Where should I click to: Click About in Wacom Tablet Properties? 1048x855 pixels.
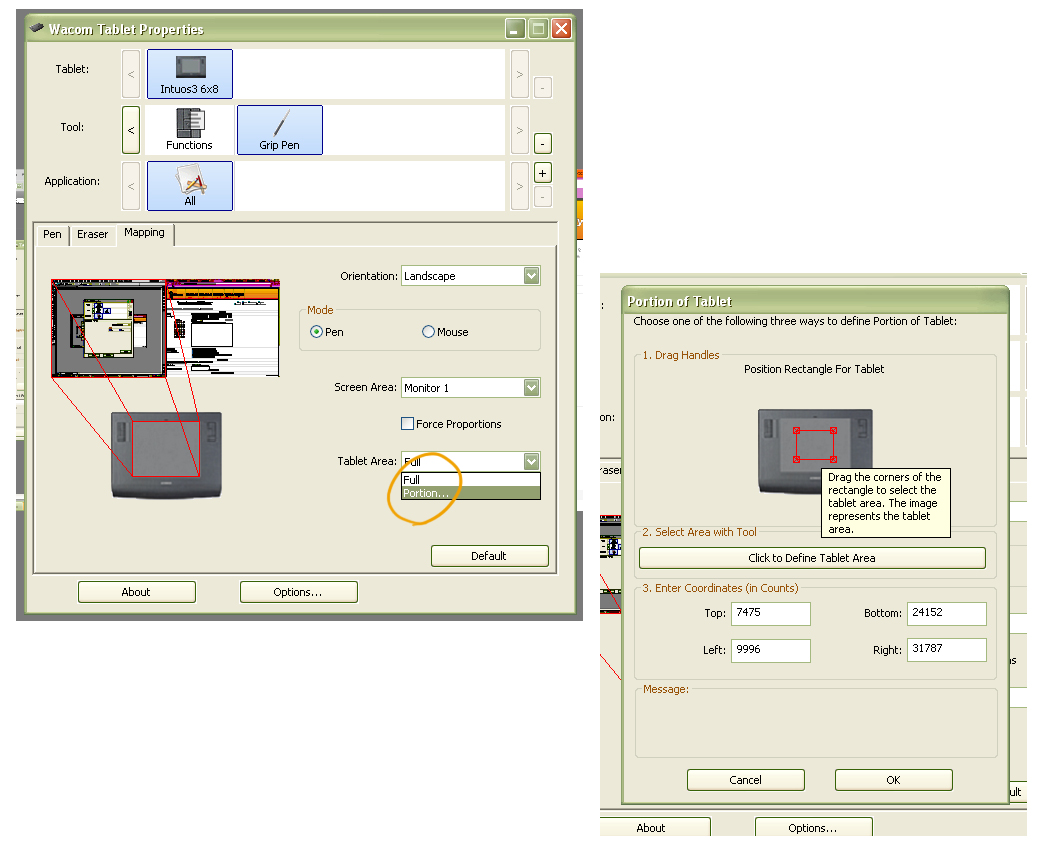[x=136, y=592]
